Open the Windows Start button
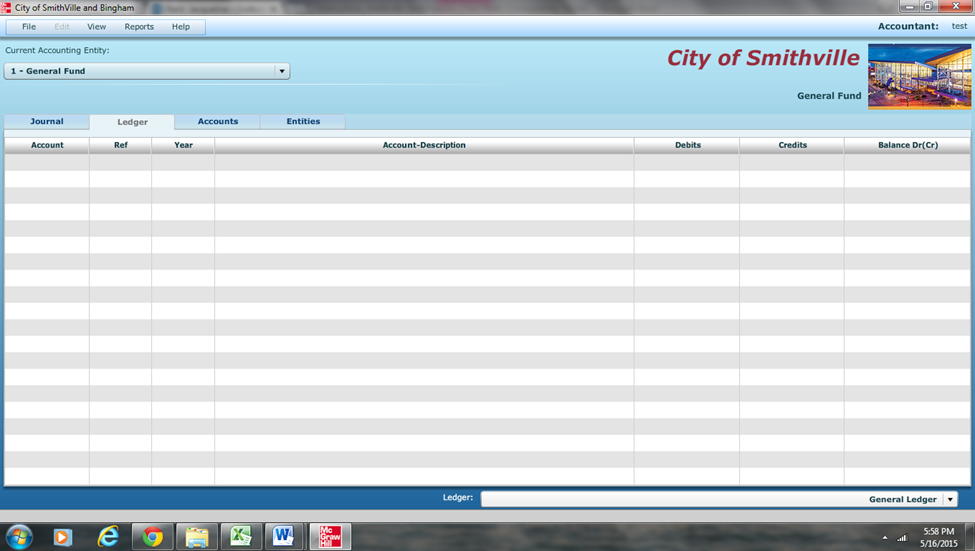Screen dimensions: 975x551 coord(19,537)
